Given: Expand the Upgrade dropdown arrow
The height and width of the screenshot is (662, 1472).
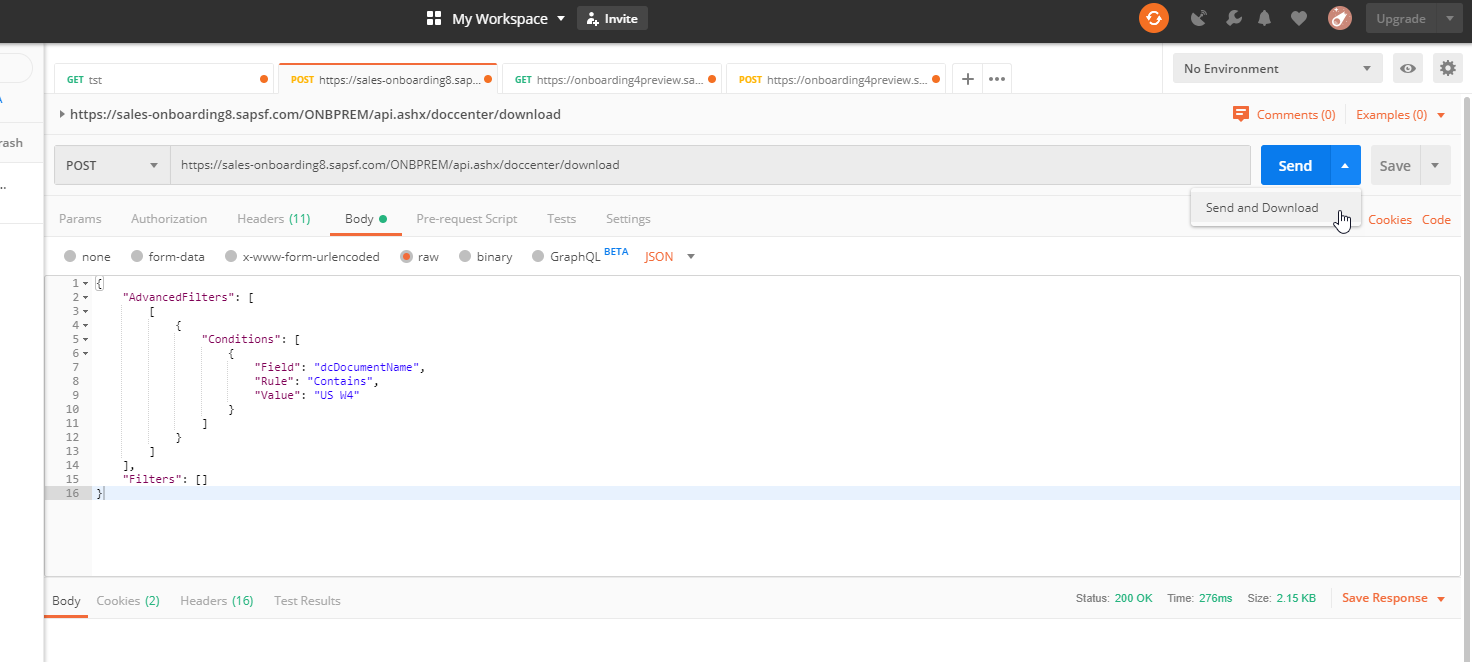Looking at the screenshot, I should pos(1449,18).
